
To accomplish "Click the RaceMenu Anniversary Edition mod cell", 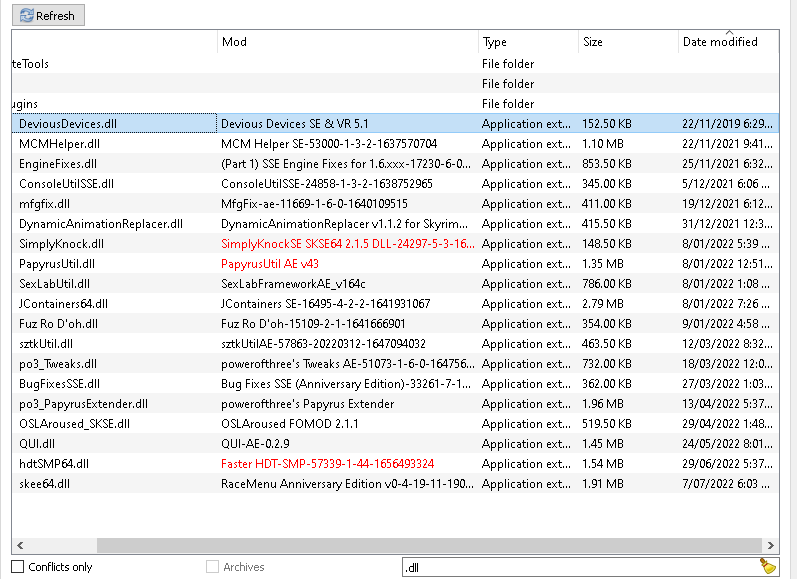I will click(x=347, y=484).
